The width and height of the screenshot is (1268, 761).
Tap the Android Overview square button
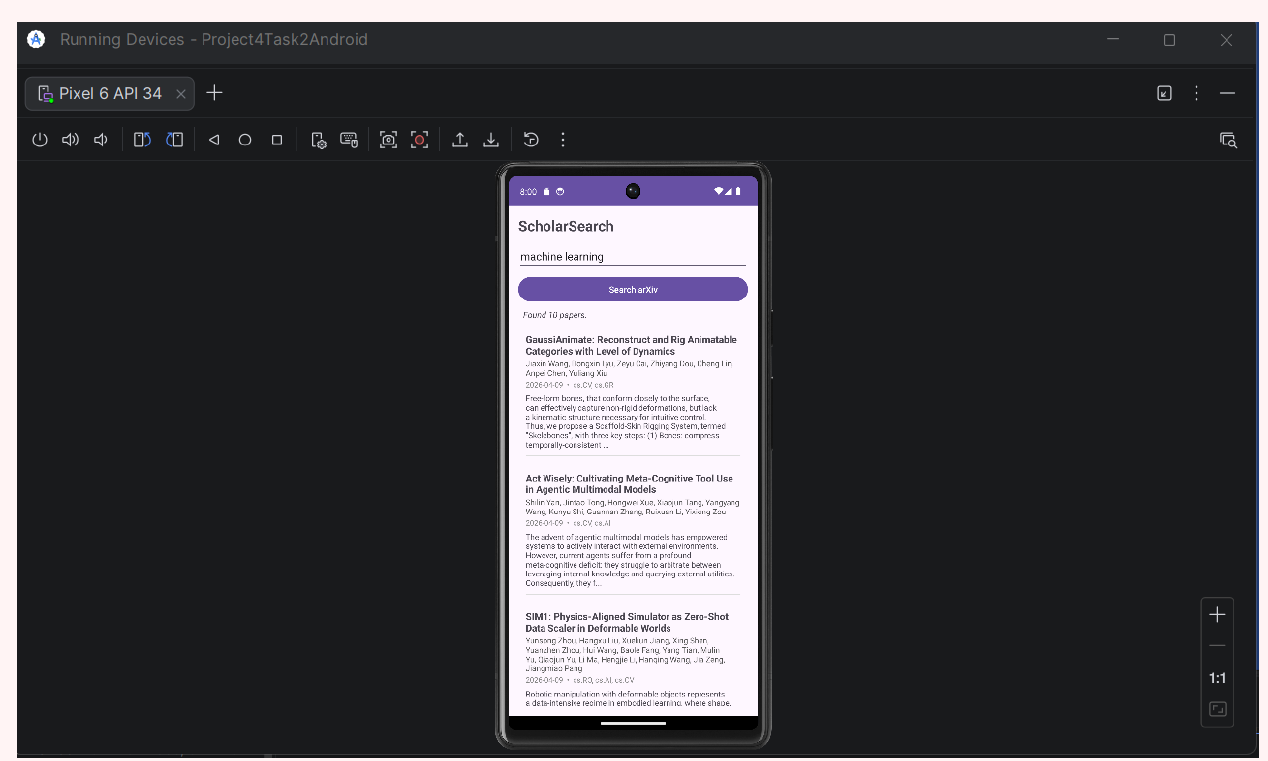tap(277, 140)
